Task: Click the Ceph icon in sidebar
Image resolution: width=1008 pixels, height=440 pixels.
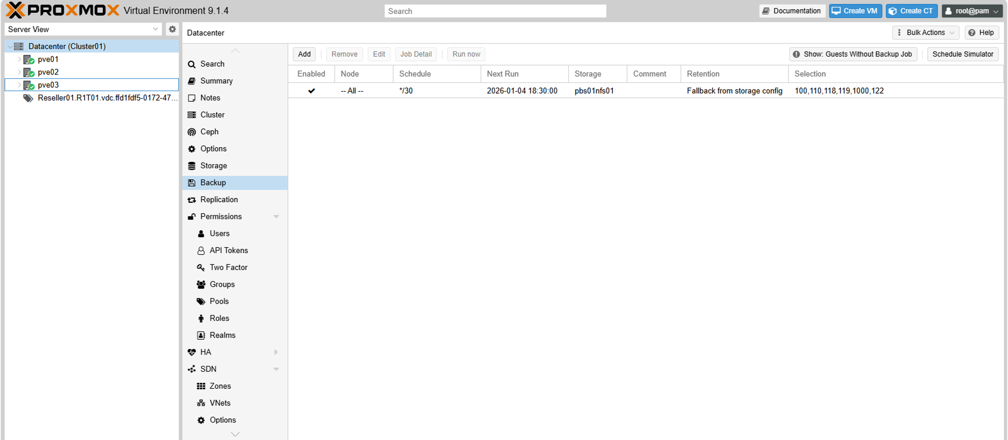Action: (192, 132)
